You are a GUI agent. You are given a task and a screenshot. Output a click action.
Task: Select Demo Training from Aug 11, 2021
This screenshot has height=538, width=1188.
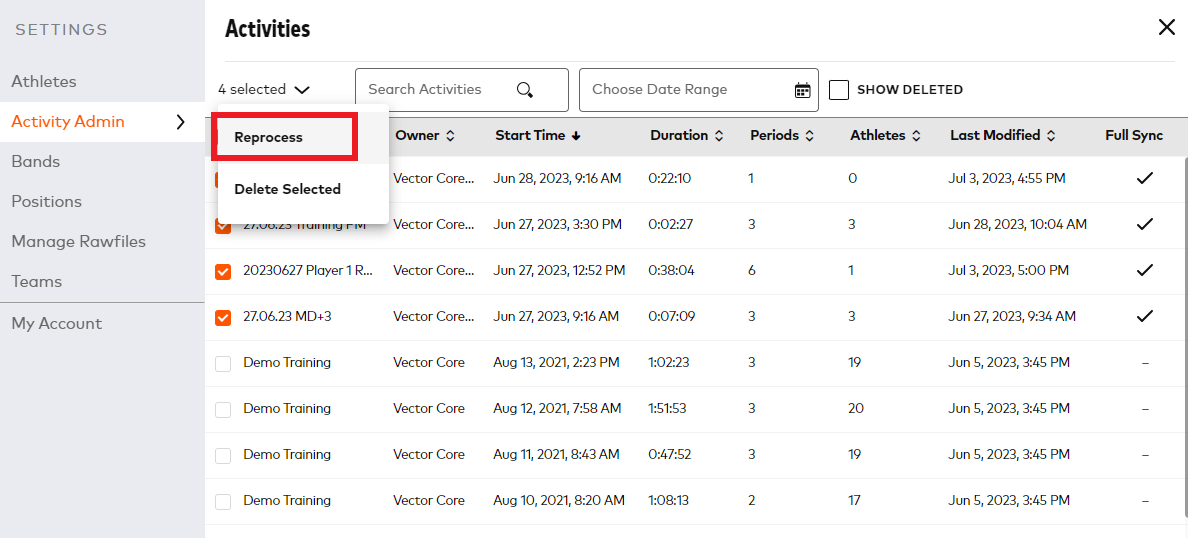223,455
